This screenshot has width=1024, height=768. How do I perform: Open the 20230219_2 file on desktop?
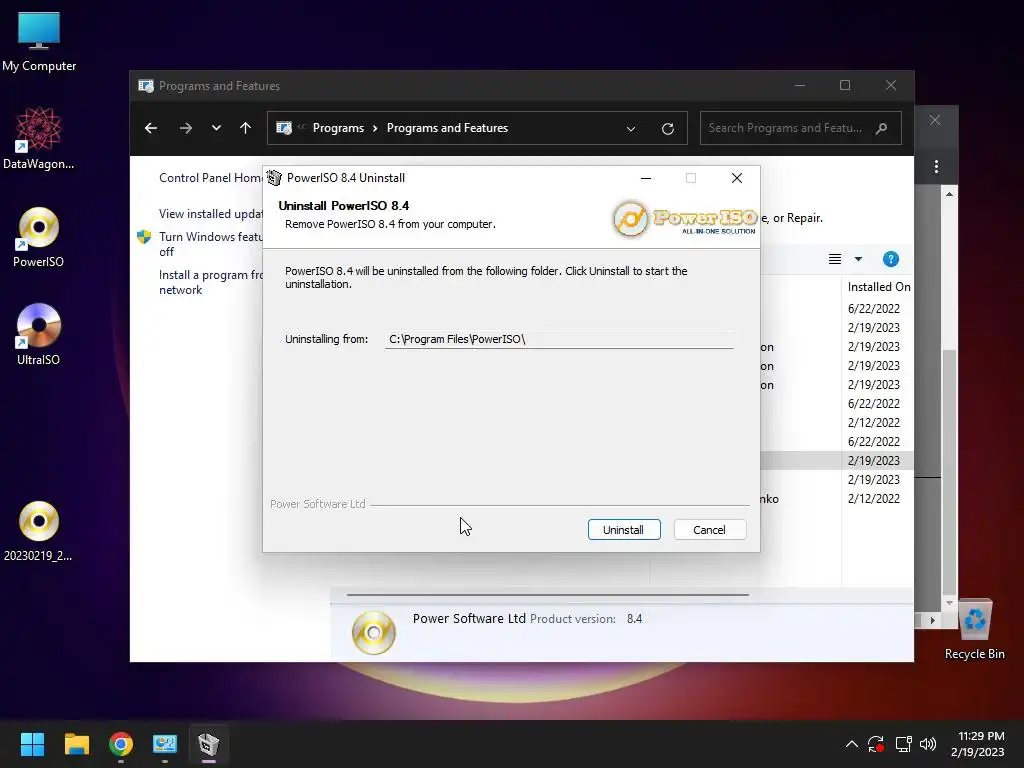pos(39,531)
